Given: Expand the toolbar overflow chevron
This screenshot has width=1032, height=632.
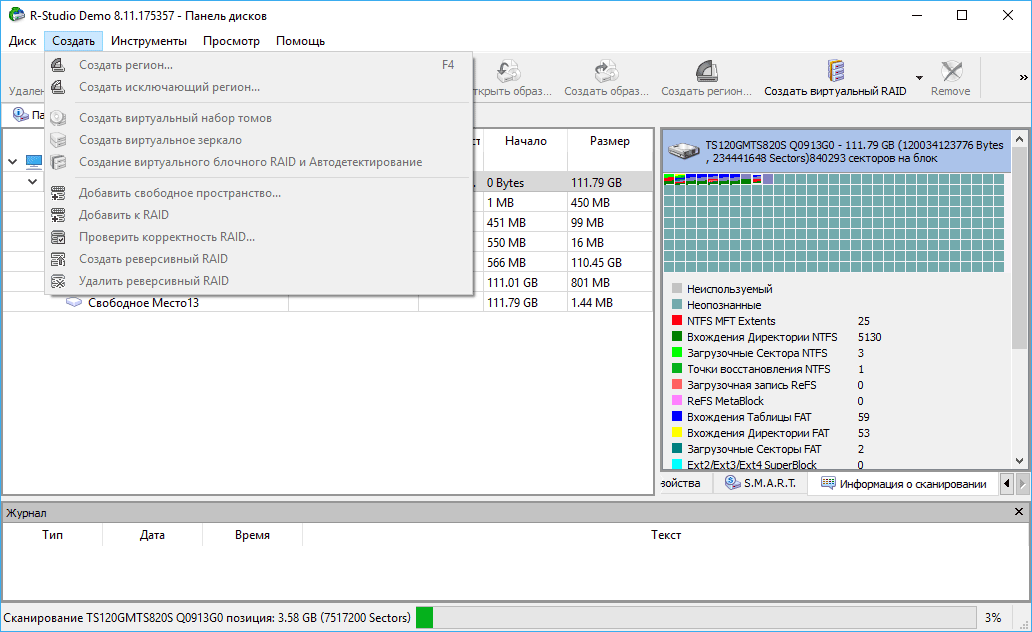Looking at the screenshot, I should coord(1023,78).
